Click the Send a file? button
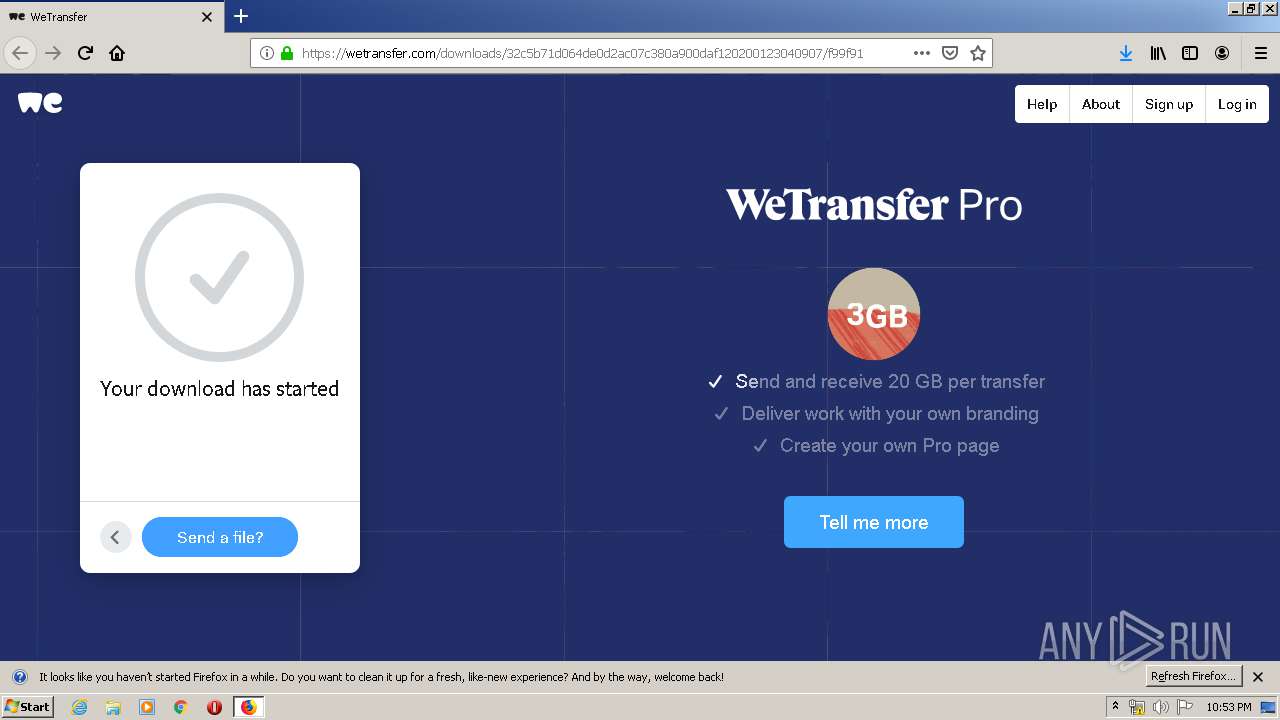The height and width of the screenshot is (720, 1280). coord(220,537)
